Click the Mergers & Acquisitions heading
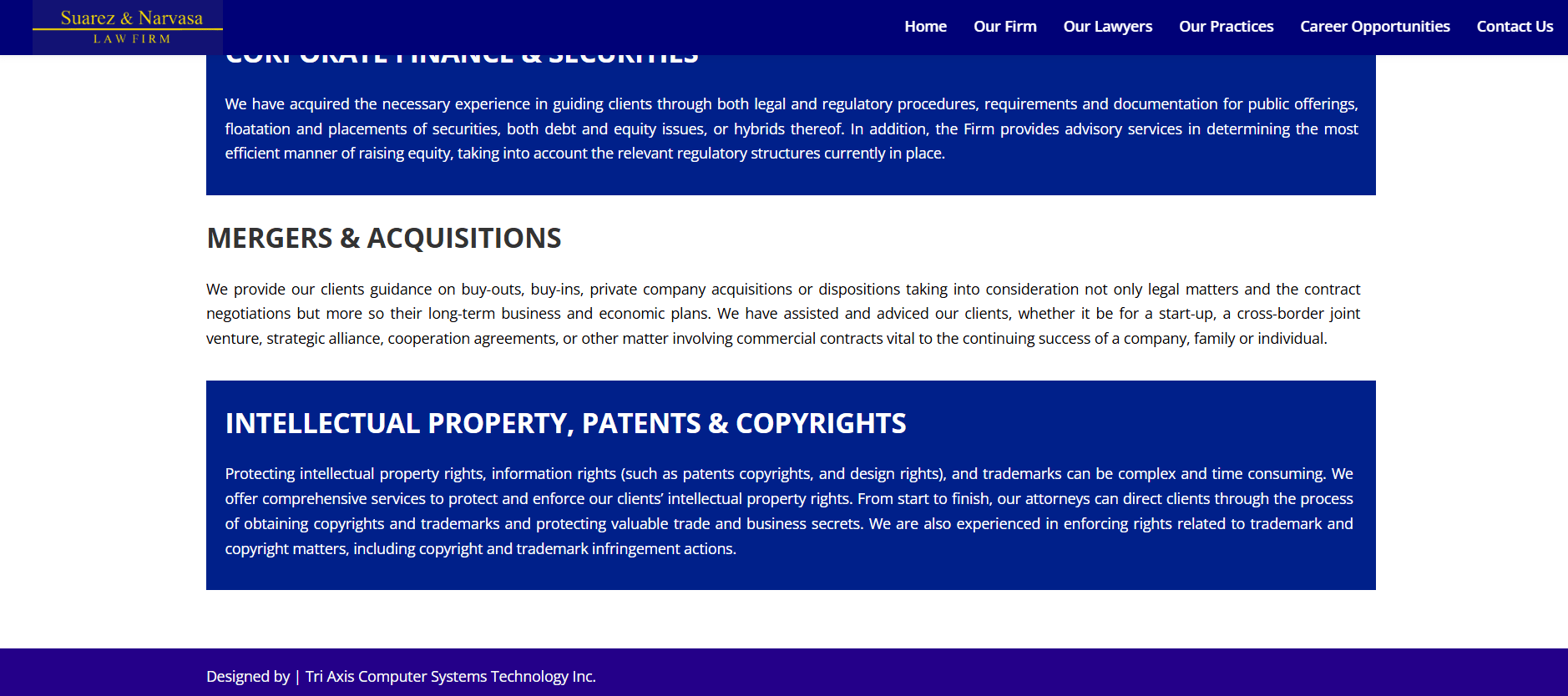This screenshot has height=696, width=1568. [x=383, y=238]
